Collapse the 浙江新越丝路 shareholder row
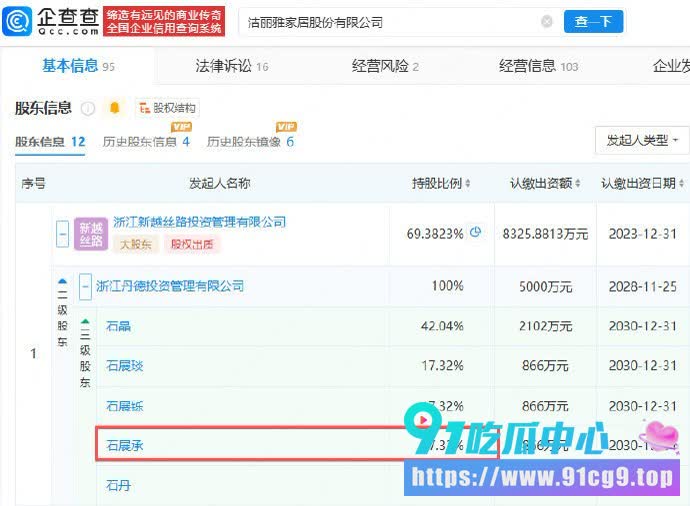This screenshot has height=506, width=690. tap(62, 234)
